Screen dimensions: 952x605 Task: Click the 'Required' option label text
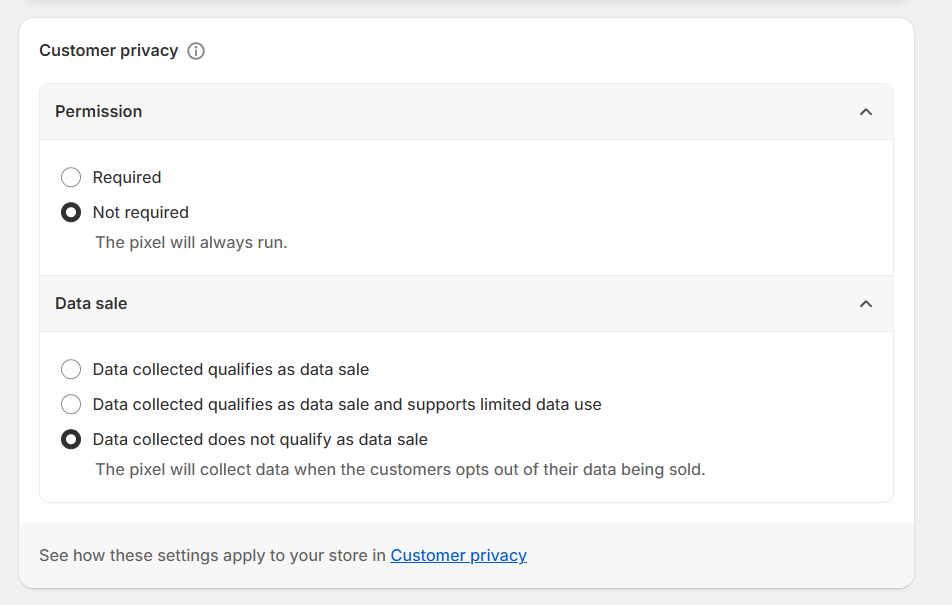pos(127,177)
